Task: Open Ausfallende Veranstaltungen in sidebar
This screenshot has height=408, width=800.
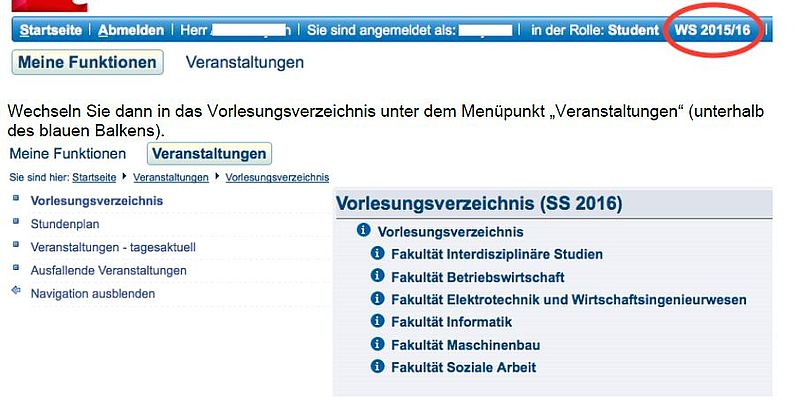Action: (108, 270)
